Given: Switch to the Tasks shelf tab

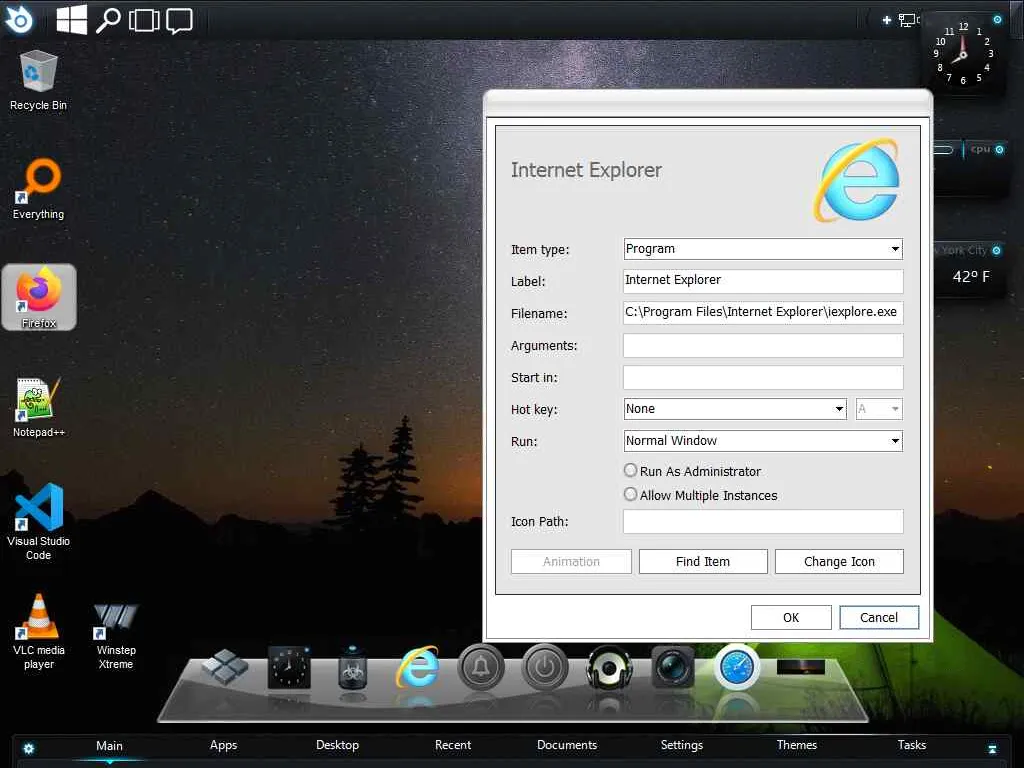Looking at the screenshot, I should pos(912,745).
